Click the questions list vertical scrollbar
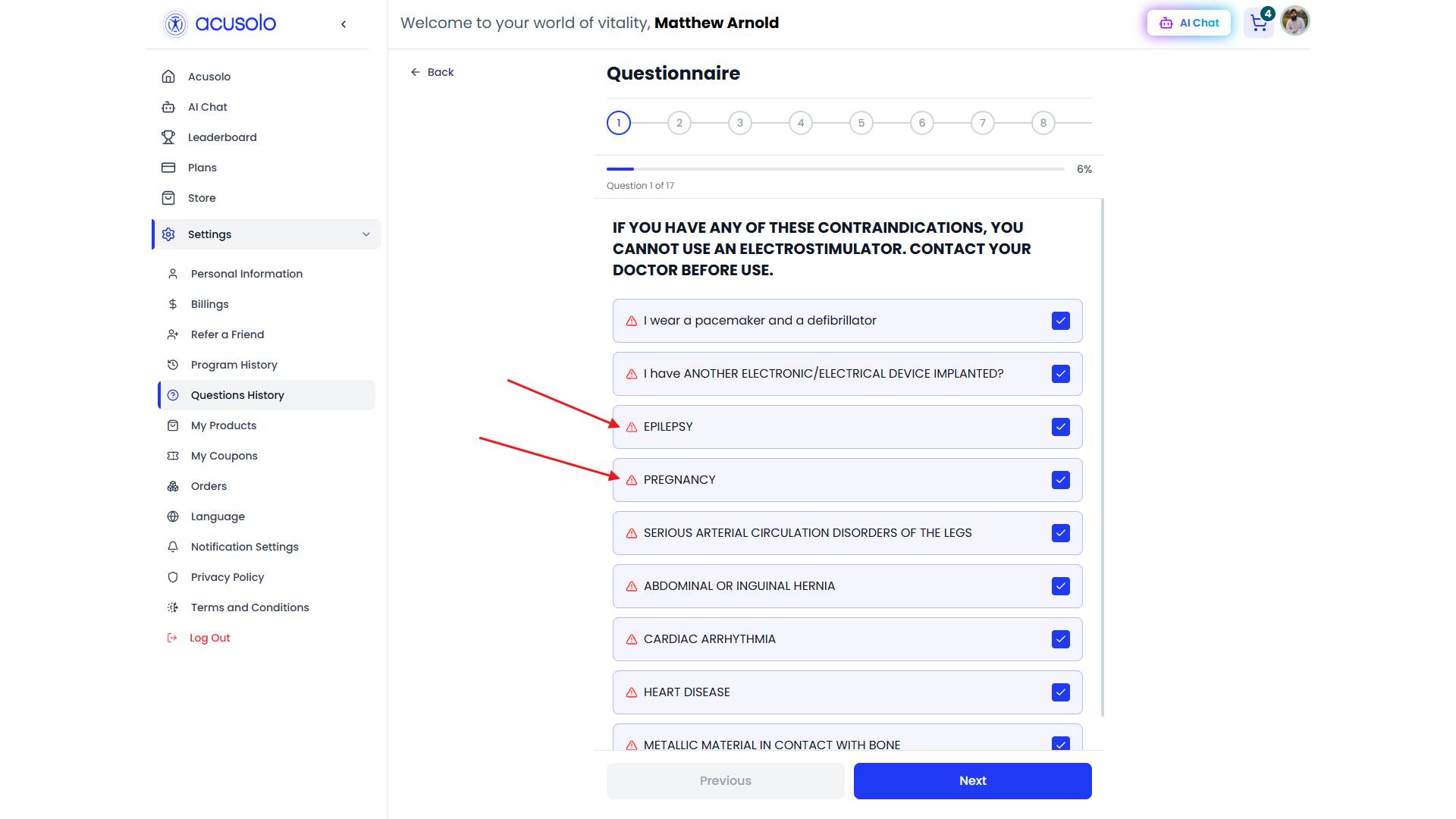This screenshot has height=819, width=1456. (1102, 457)
